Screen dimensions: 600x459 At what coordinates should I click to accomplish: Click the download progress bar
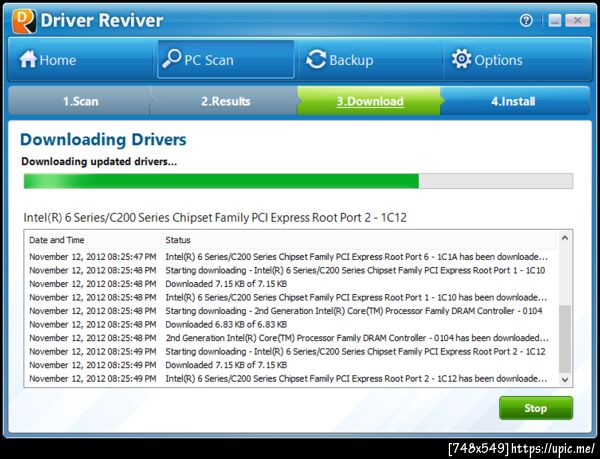pos(298,181)
